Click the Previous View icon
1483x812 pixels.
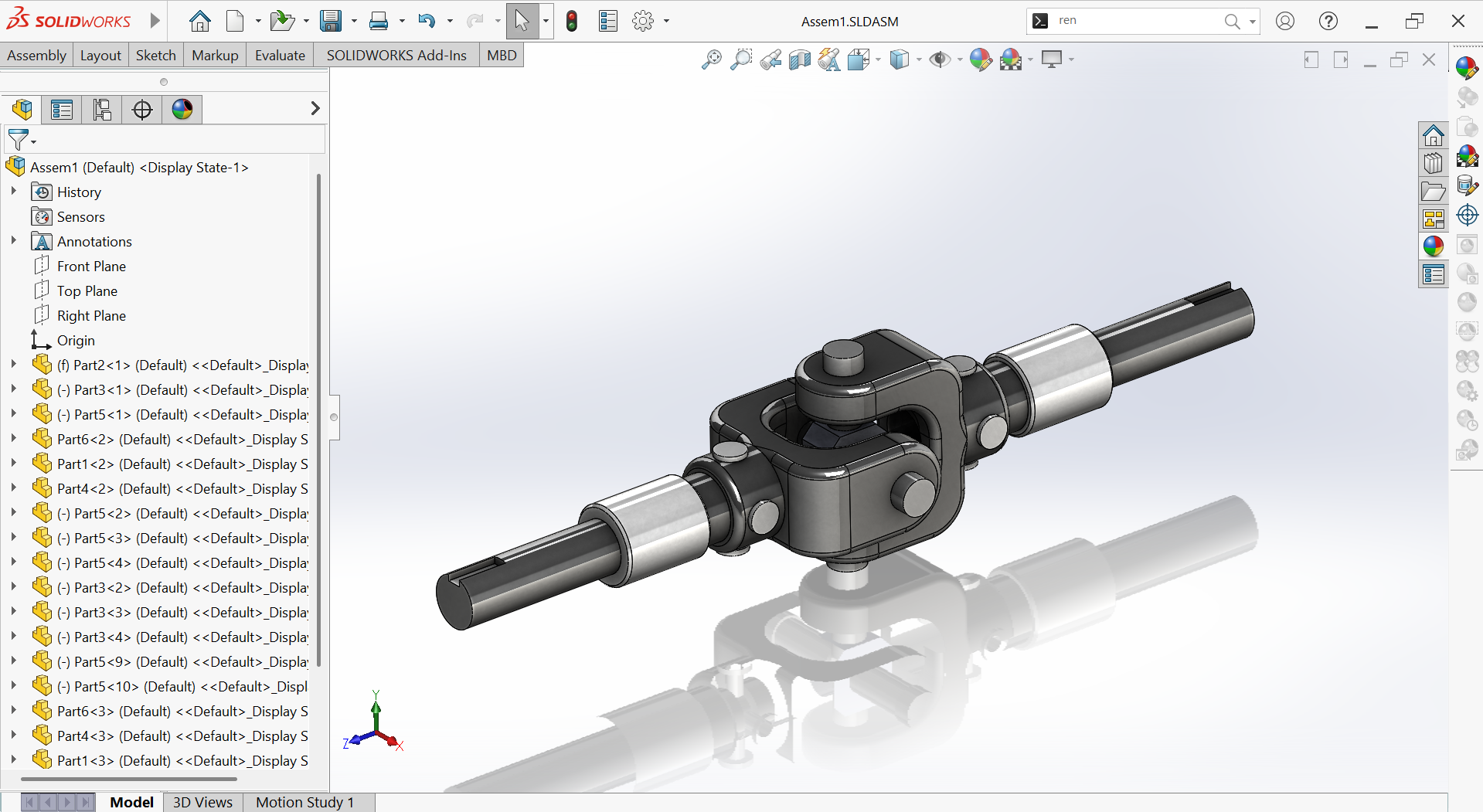point(770,59)
